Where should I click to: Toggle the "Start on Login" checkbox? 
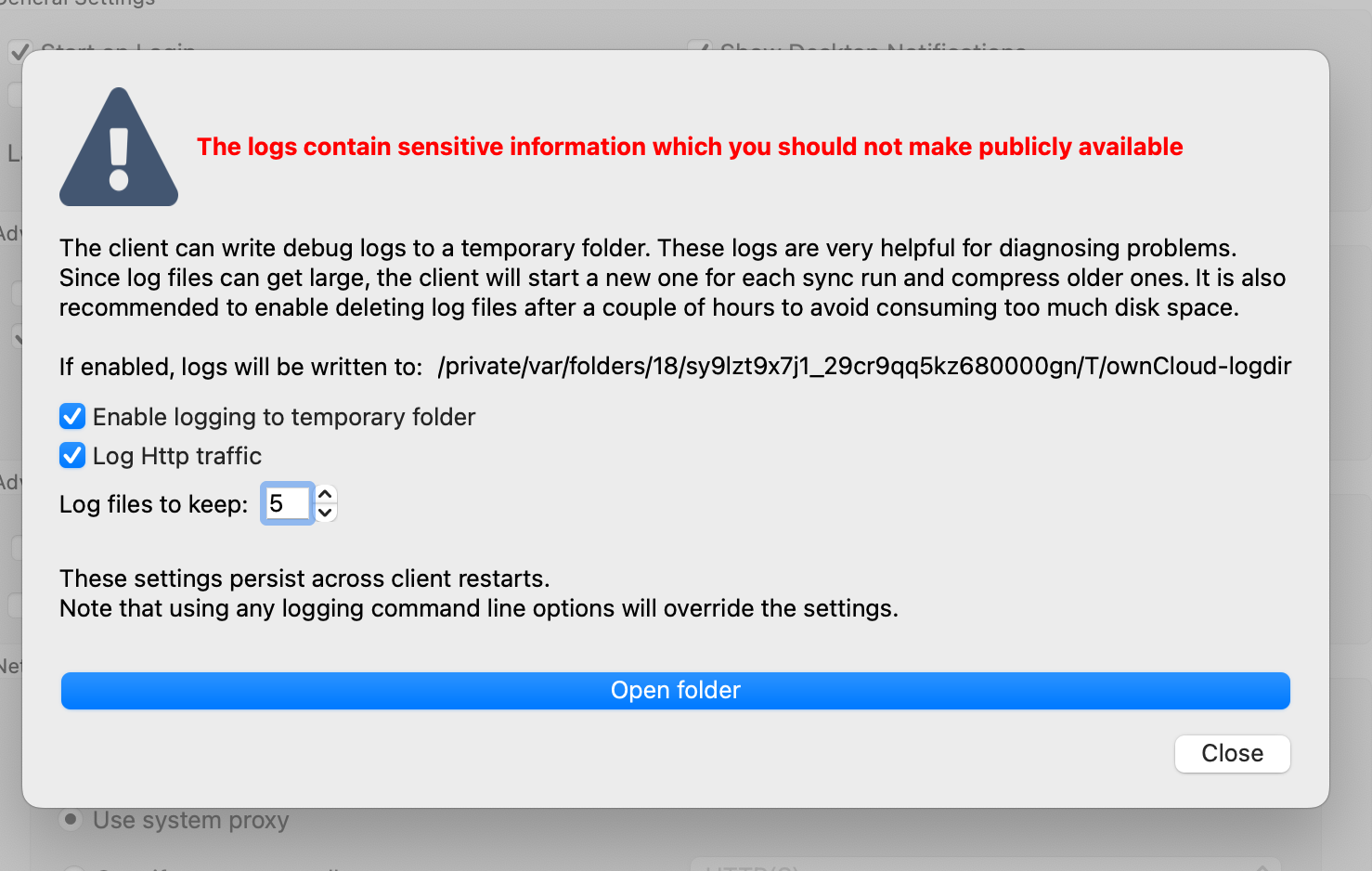pyautogui.click(x=20, y=52)
